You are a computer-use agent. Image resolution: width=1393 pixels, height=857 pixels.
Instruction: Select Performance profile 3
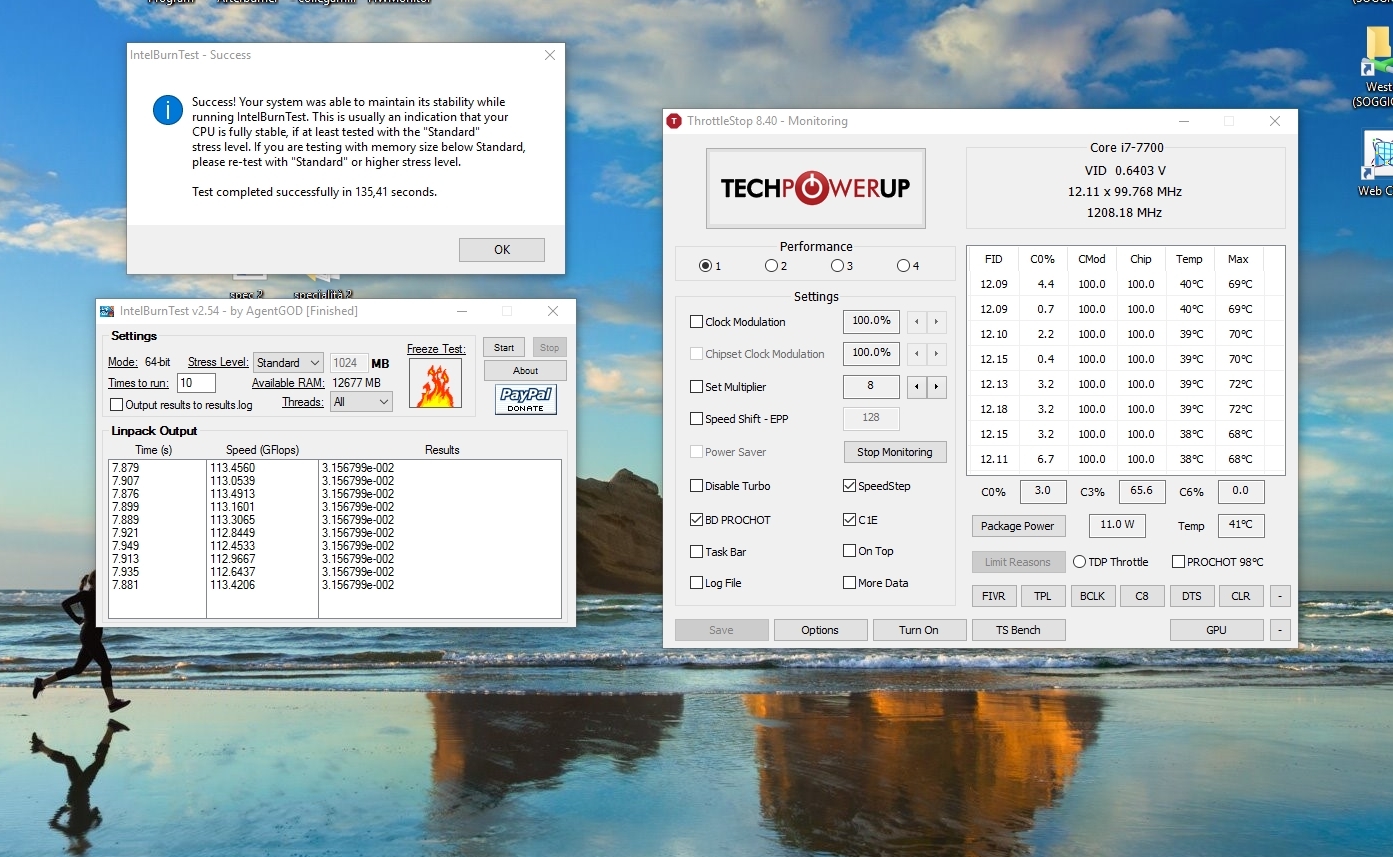[837, 266]
